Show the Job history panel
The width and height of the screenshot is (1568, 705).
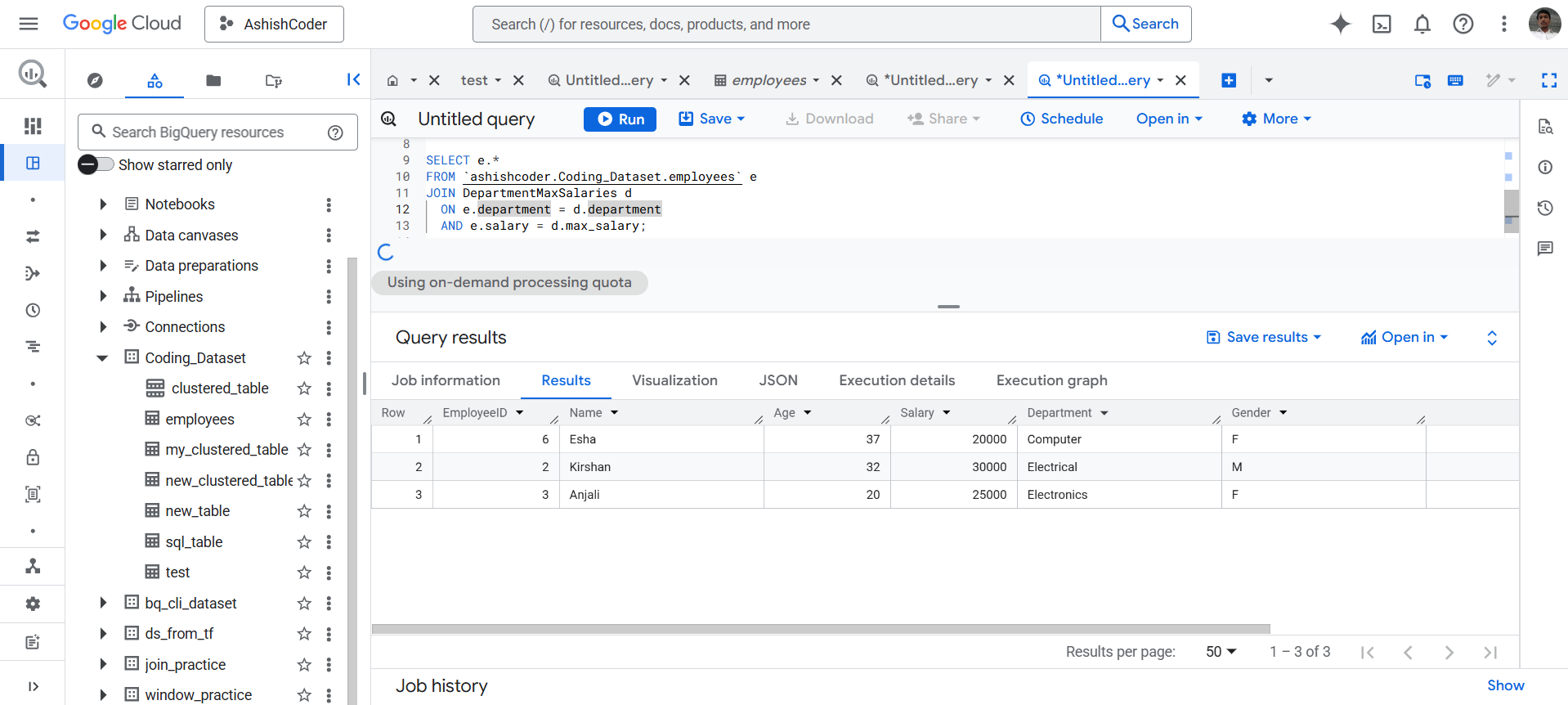point(1505,685)
